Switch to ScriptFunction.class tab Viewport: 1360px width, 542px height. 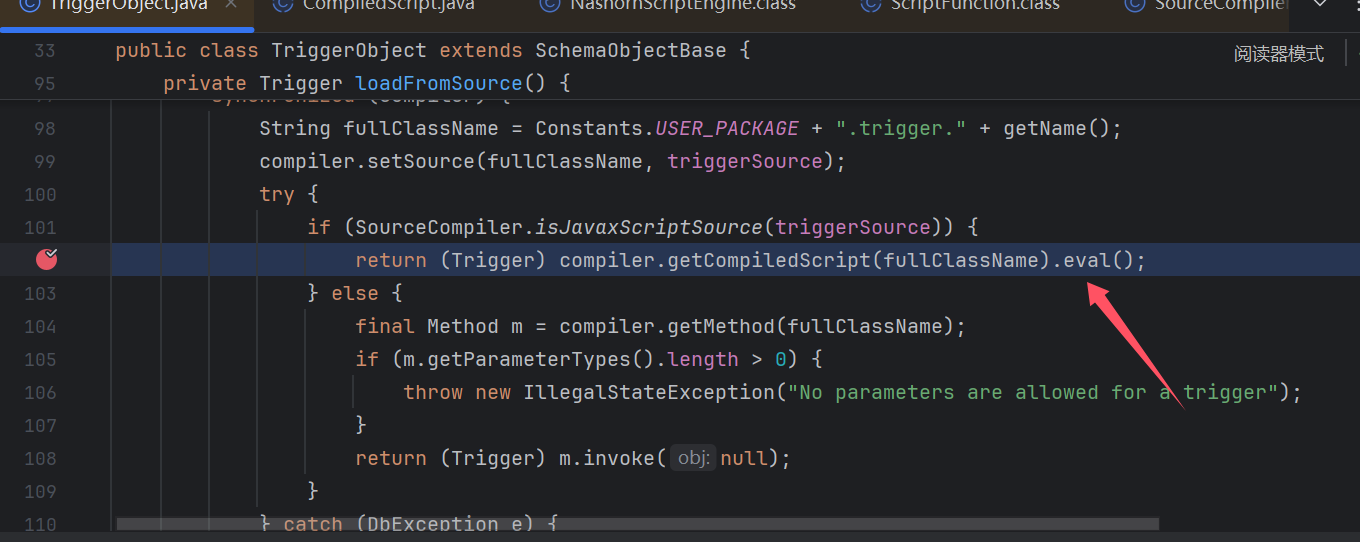[x=973, y=6]
